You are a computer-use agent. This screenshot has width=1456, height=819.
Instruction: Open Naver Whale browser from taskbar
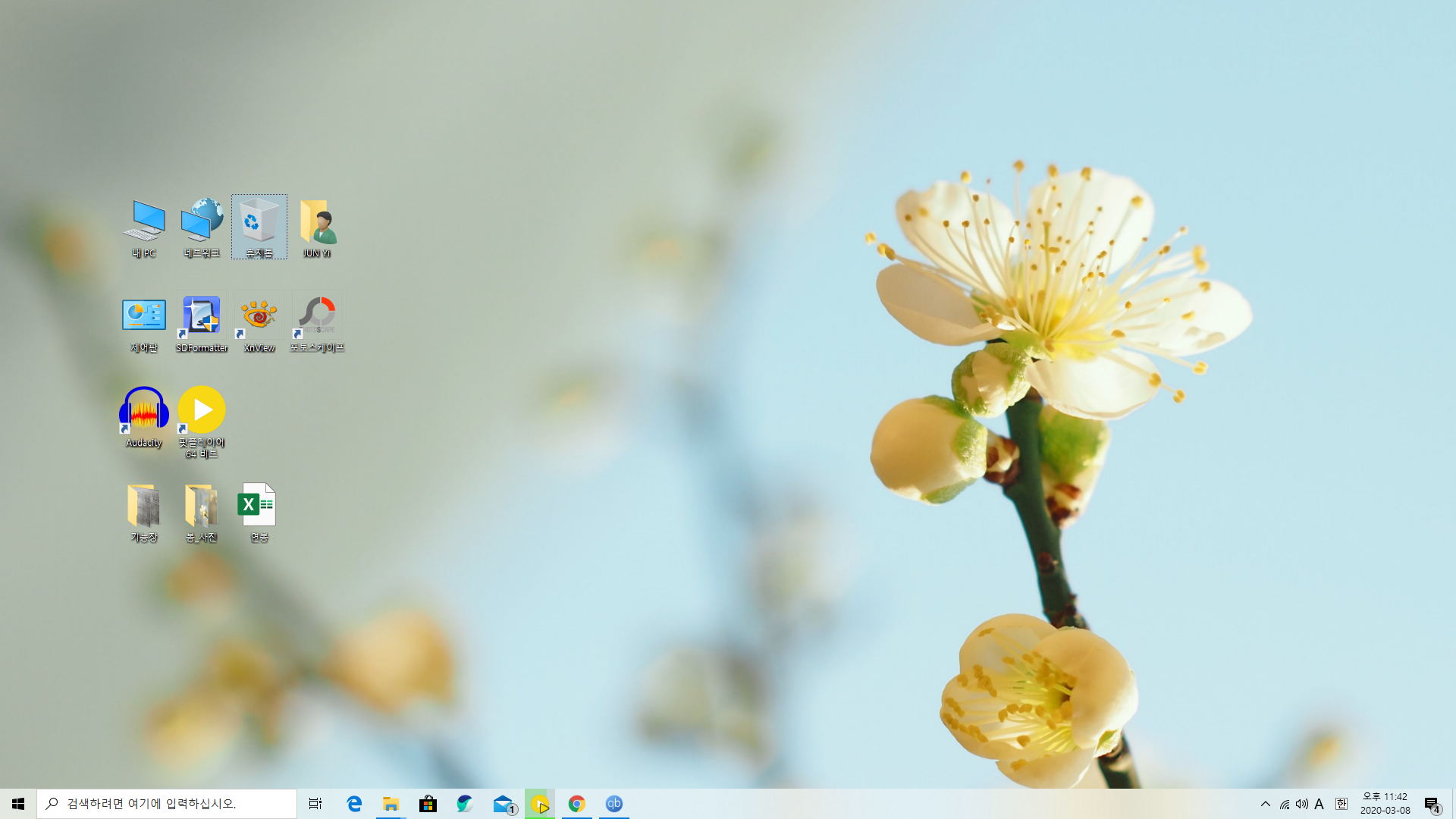465,804
